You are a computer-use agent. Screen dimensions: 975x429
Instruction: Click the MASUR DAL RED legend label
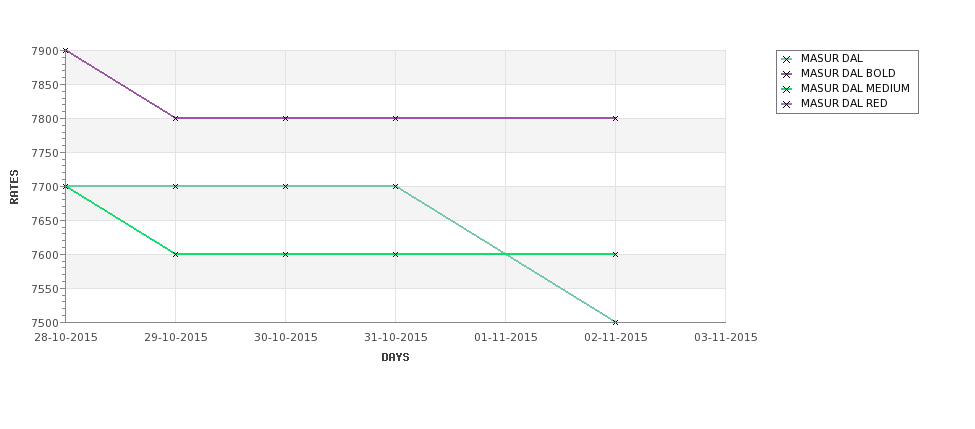click(844, 103)
